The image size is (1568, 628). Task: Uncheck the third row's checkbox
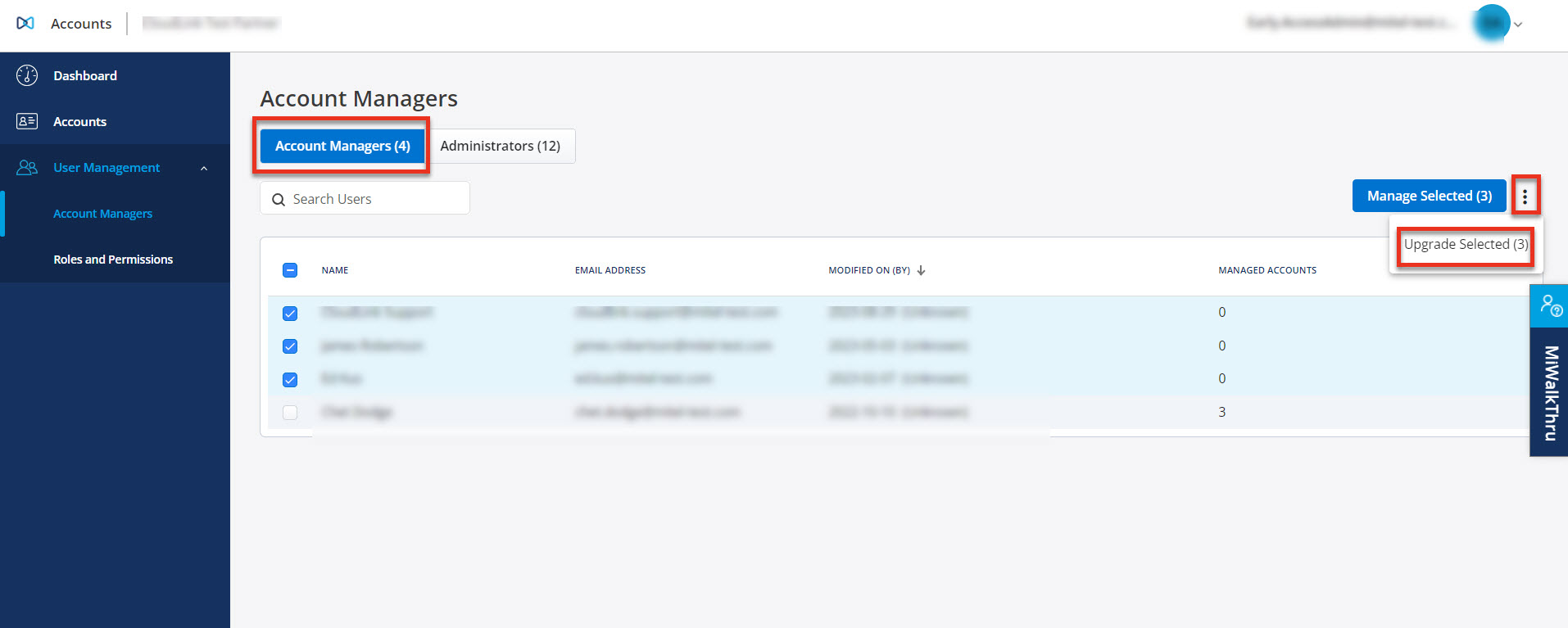click(290, 380)
